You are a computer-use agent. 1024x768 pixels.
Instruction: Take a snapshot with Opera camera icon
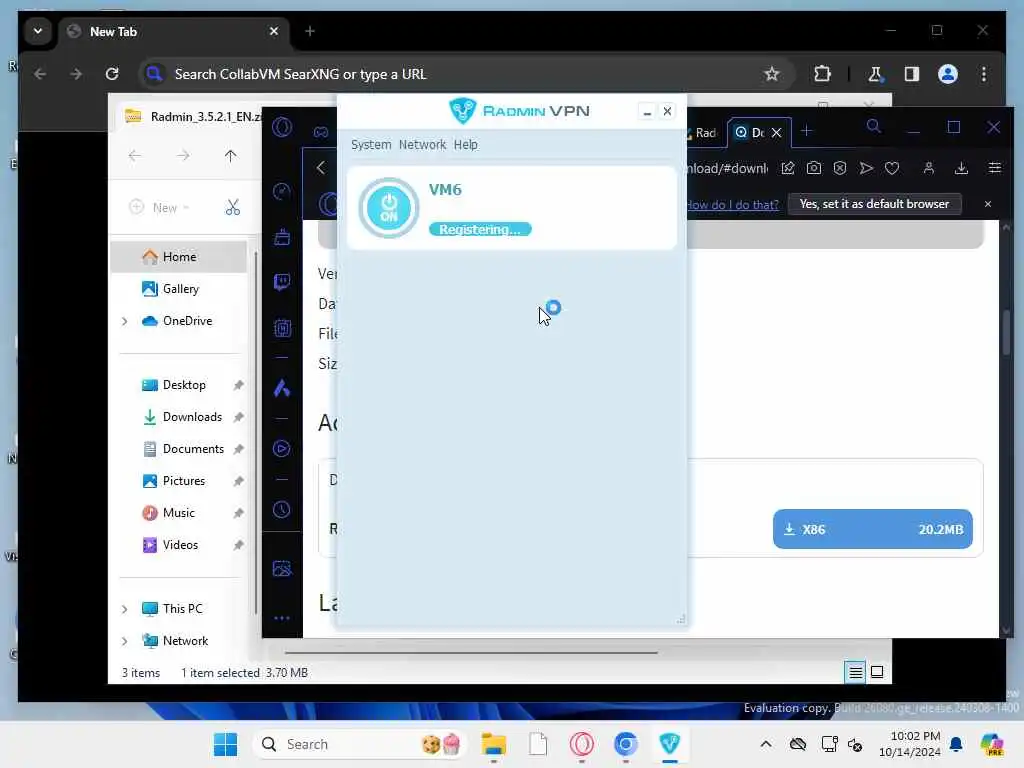click(814, 168)
